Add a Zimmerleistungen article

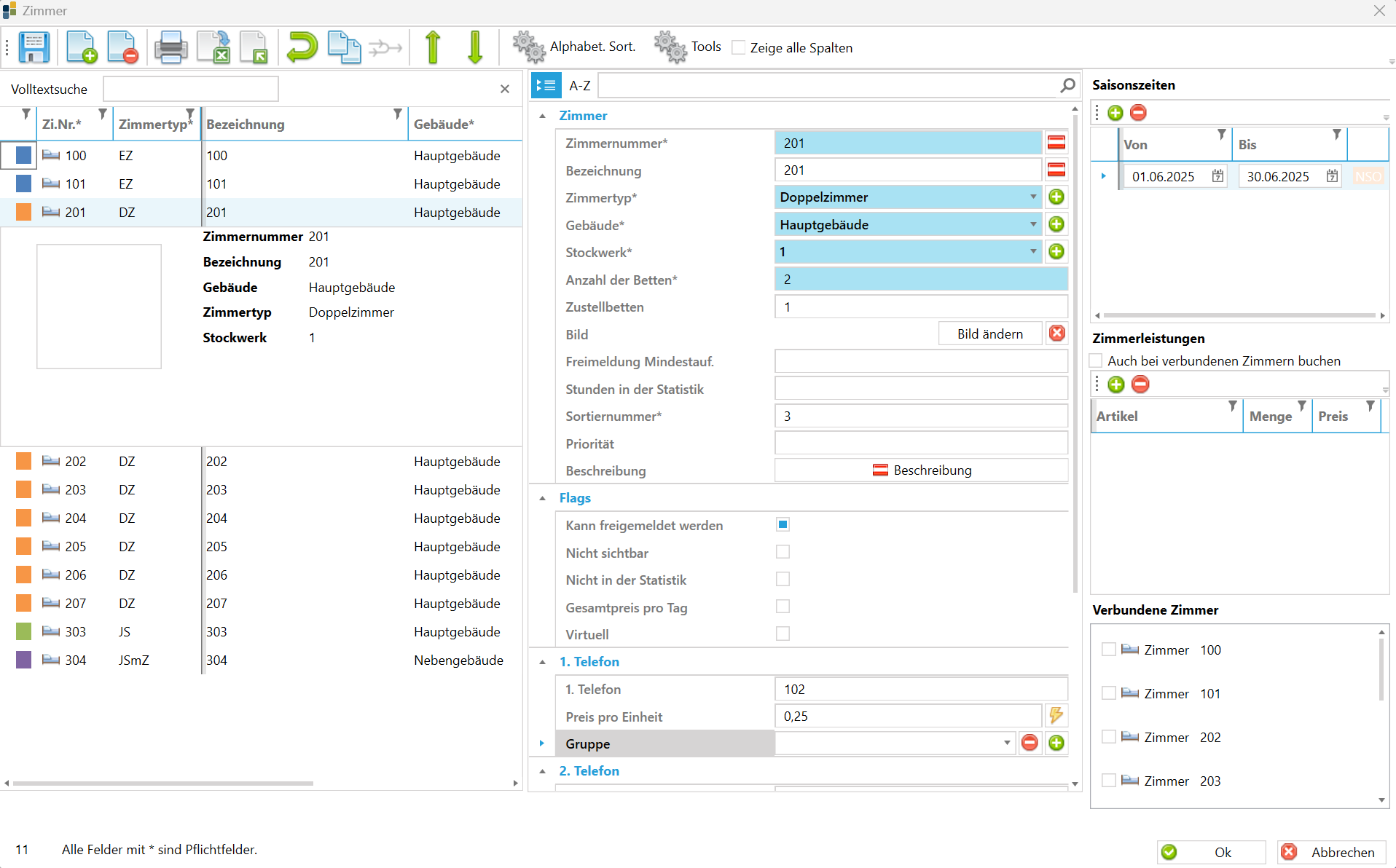click(1115, 384)
